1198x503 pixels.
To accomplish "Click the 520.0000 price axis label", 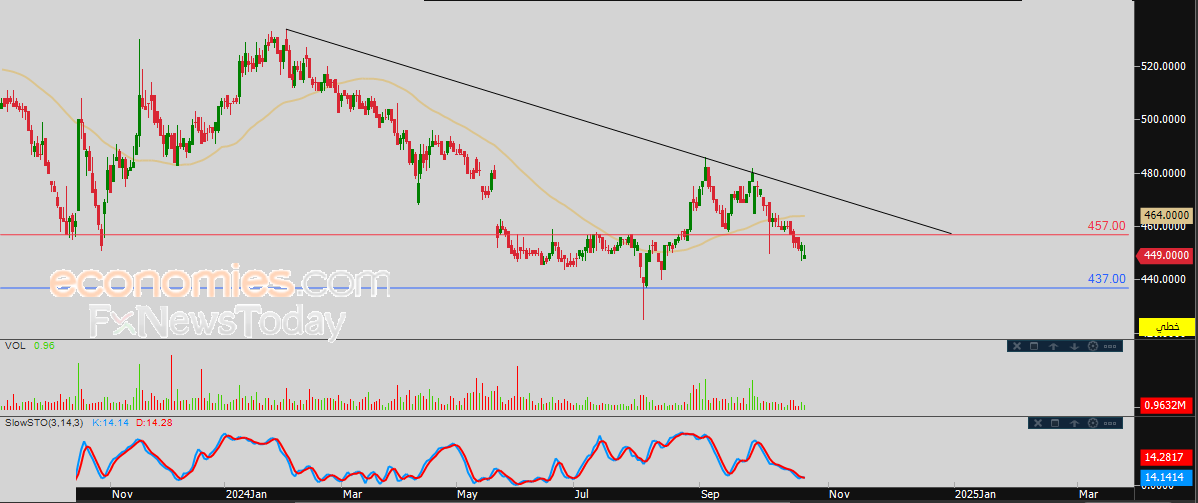I will (x=1165, y=67).
